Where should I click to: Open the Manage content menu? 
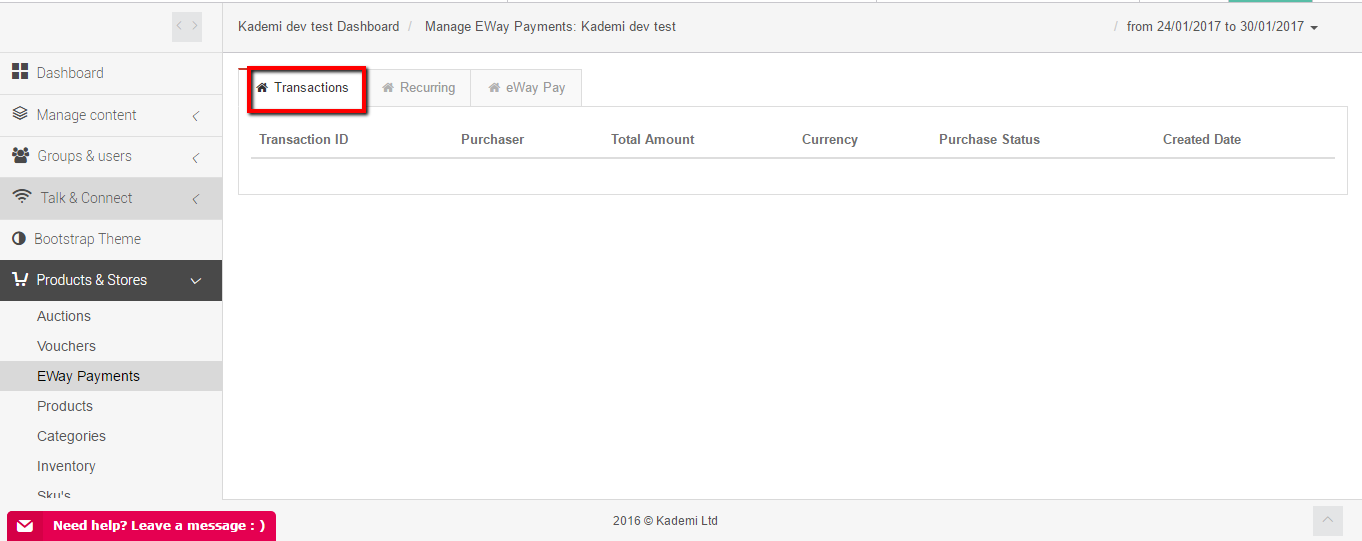pyautogui.click(x=111, y=115)
